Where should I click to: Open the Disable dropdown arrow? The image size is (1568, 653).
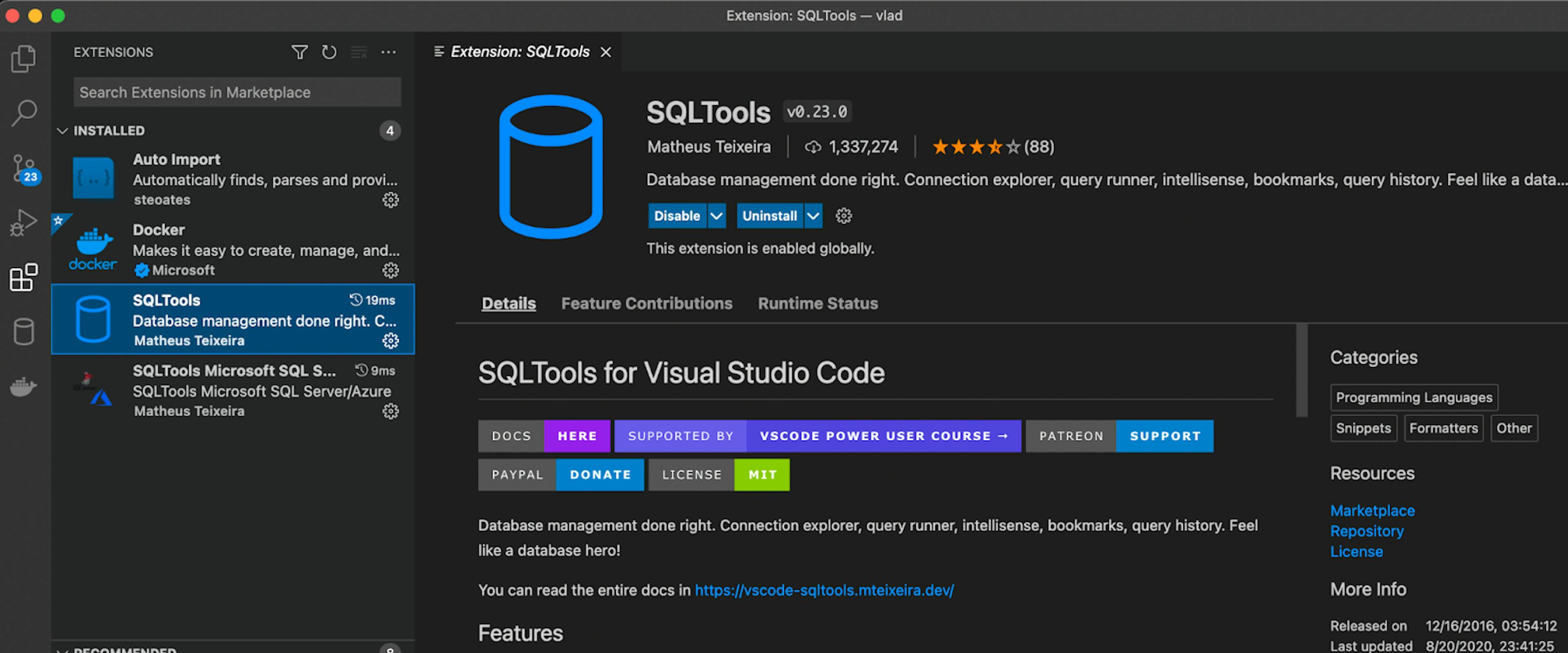(x=717, y=216)
